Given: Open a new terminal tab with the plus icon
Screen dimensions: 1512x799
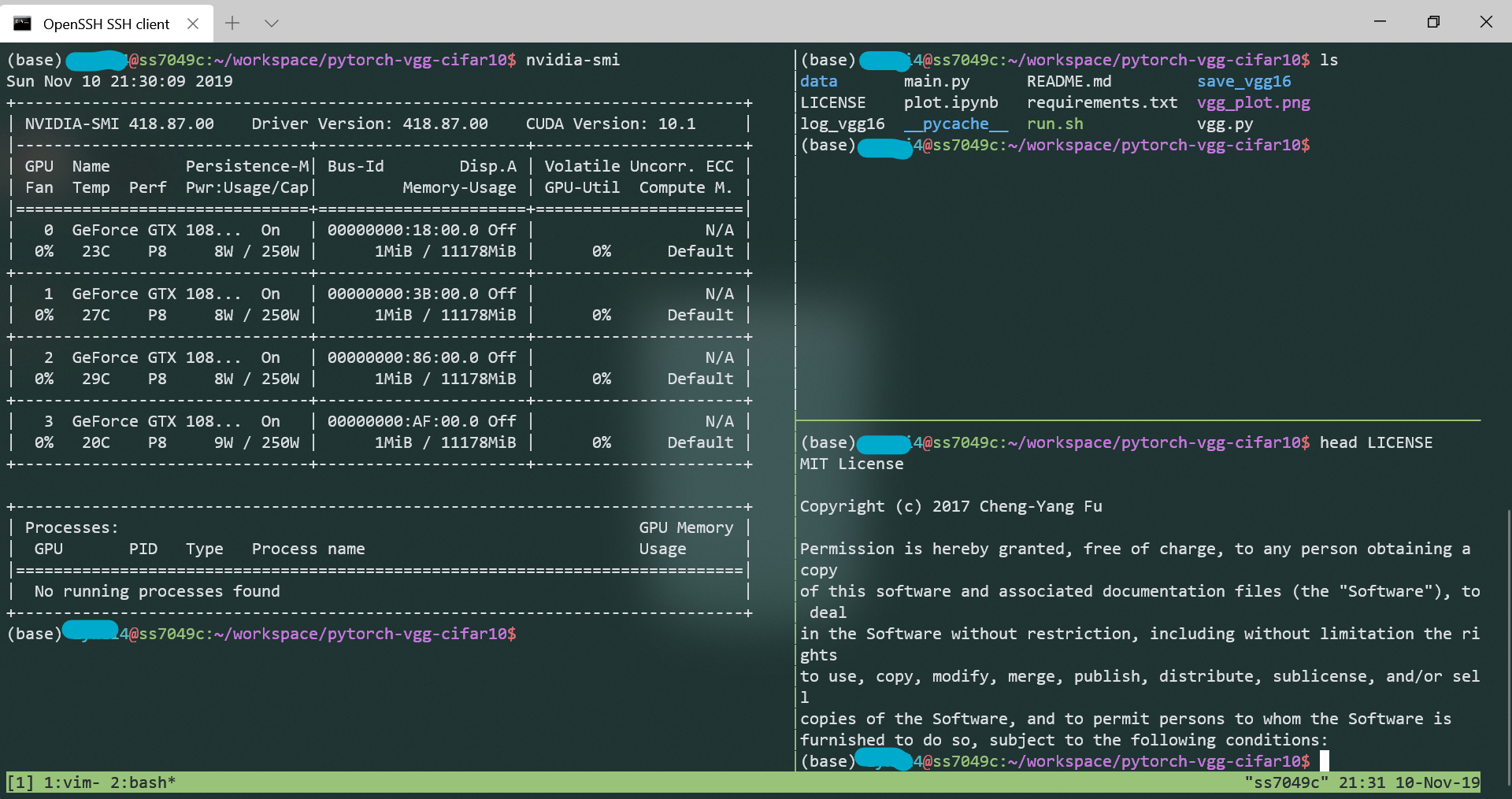Looking at the screenshot, I should point(232,23).
